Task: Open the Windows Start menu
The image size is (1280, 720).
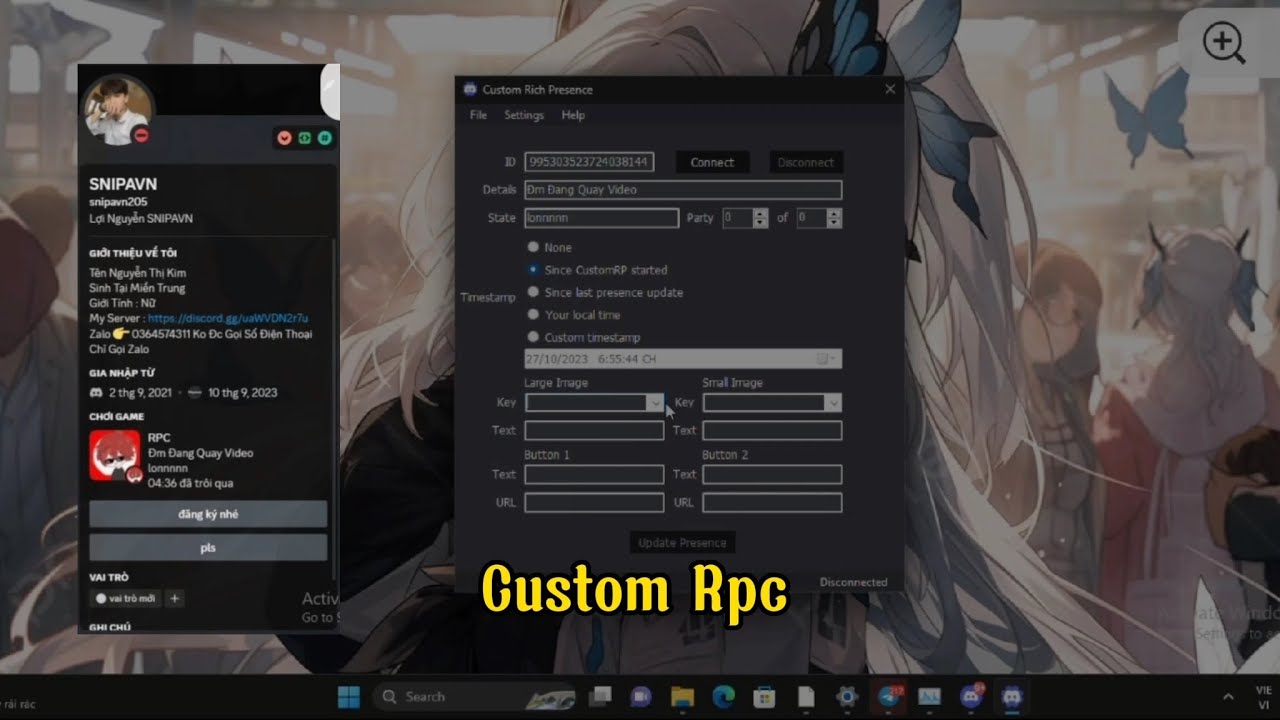Action: pos(349,696)
